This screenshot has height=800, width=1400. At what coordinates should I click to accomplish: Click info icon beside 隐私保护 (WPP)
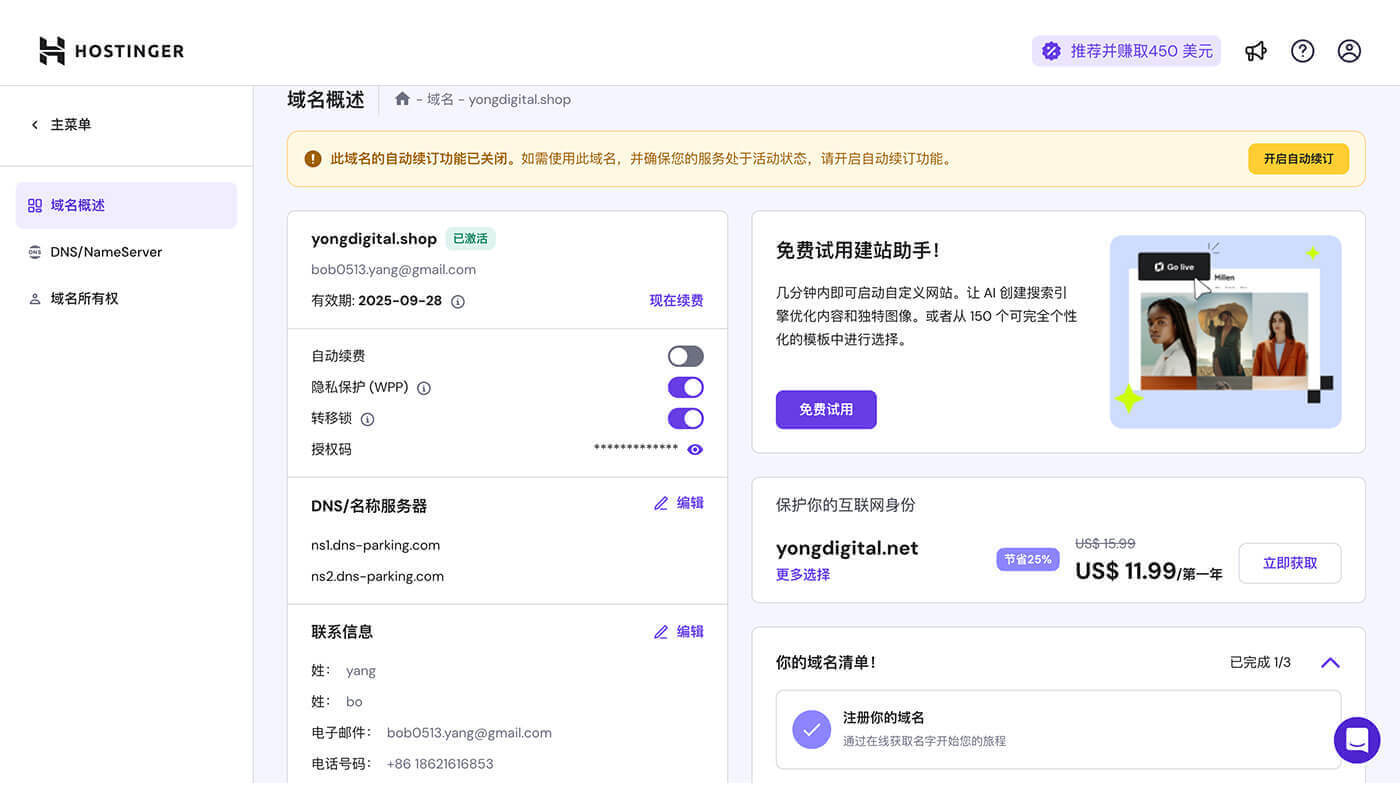click(424, 388)
